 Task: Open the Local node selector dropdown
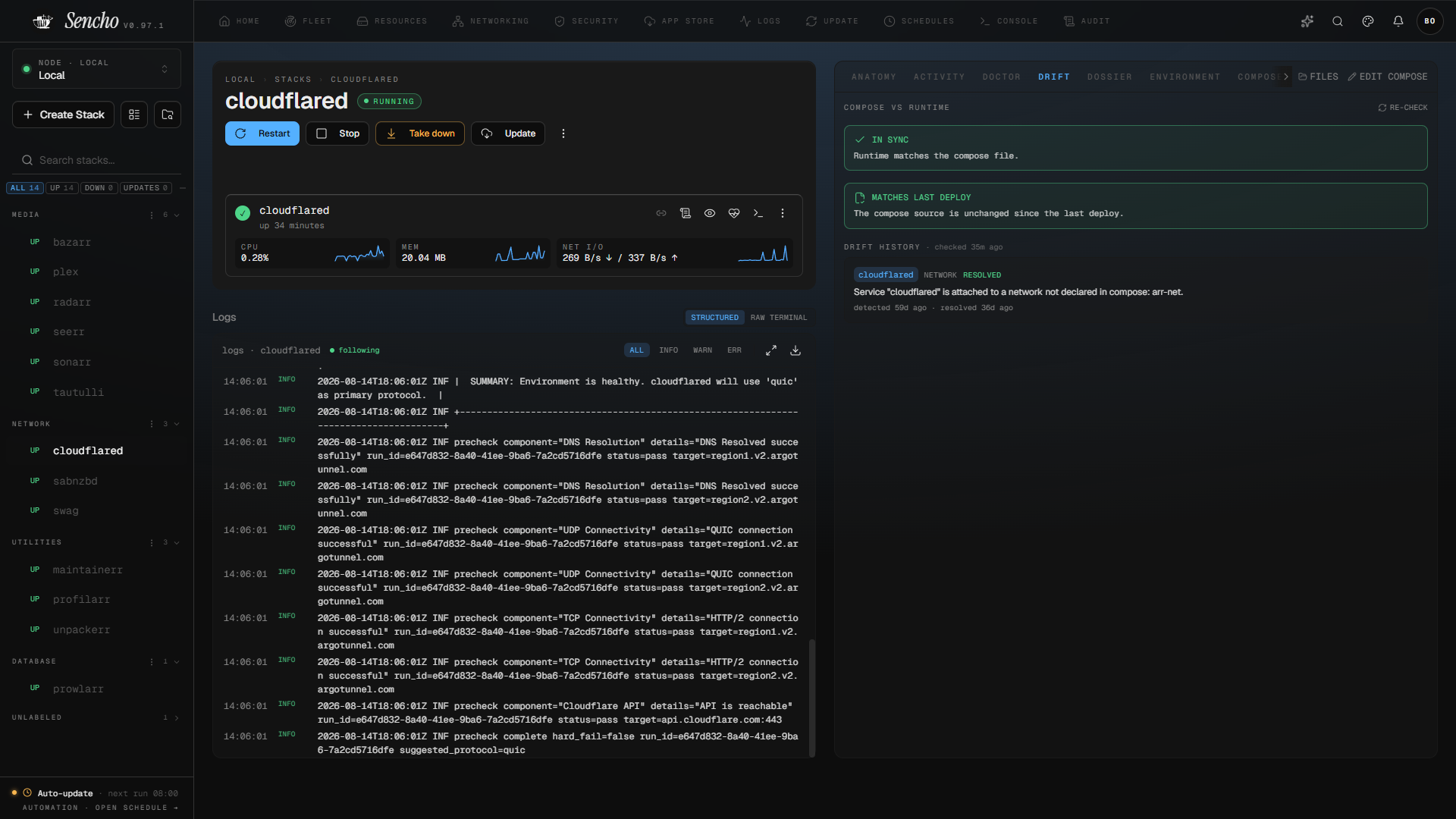tap(96, 69)
